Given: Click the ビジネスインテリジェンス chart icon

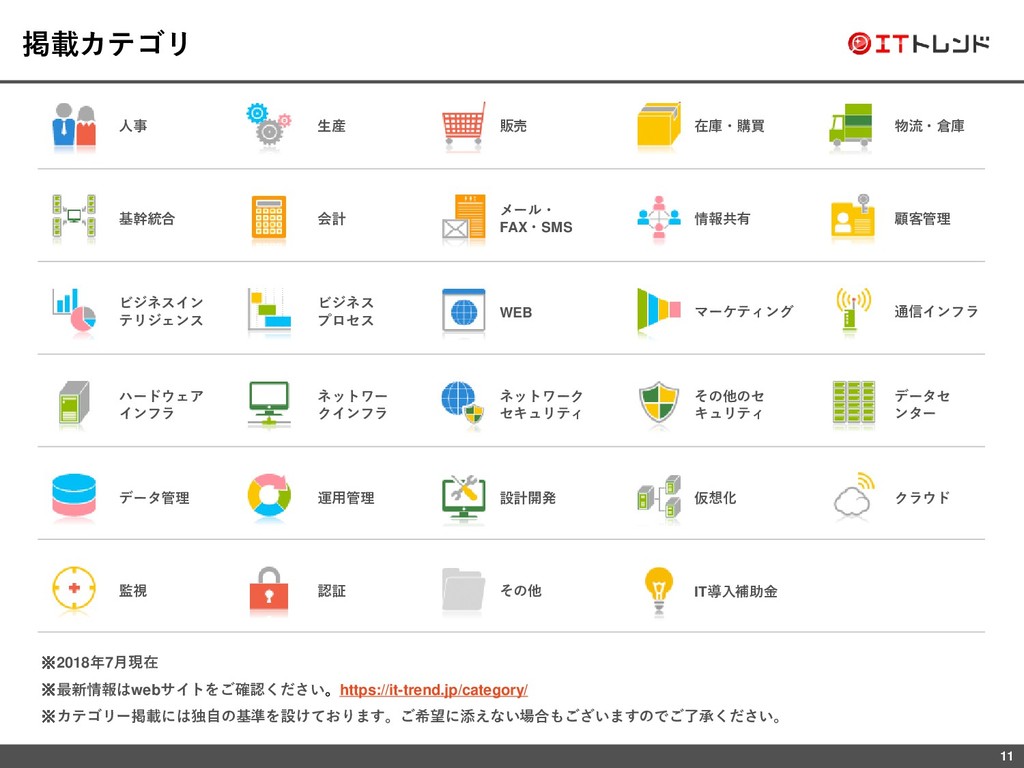Looking at the screenshot, I should coord(74,310).
